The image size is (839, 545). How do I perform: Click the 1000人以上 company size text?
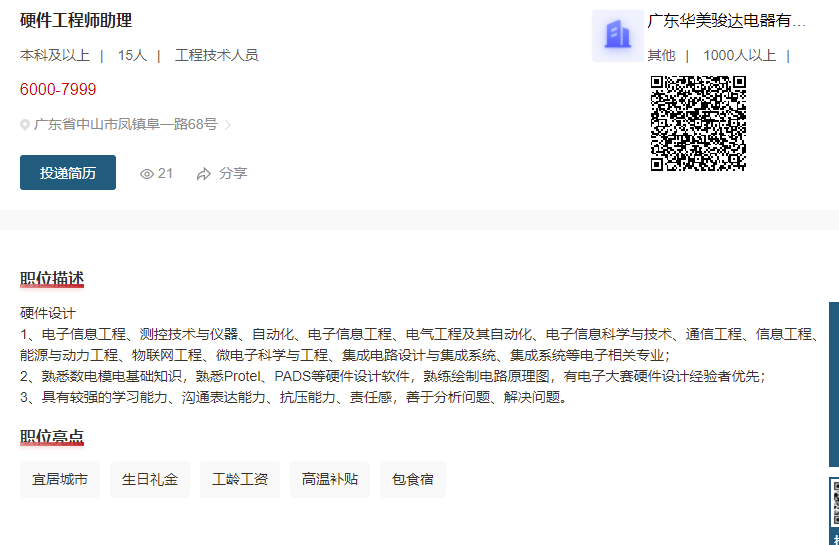(x=739, y=55)
